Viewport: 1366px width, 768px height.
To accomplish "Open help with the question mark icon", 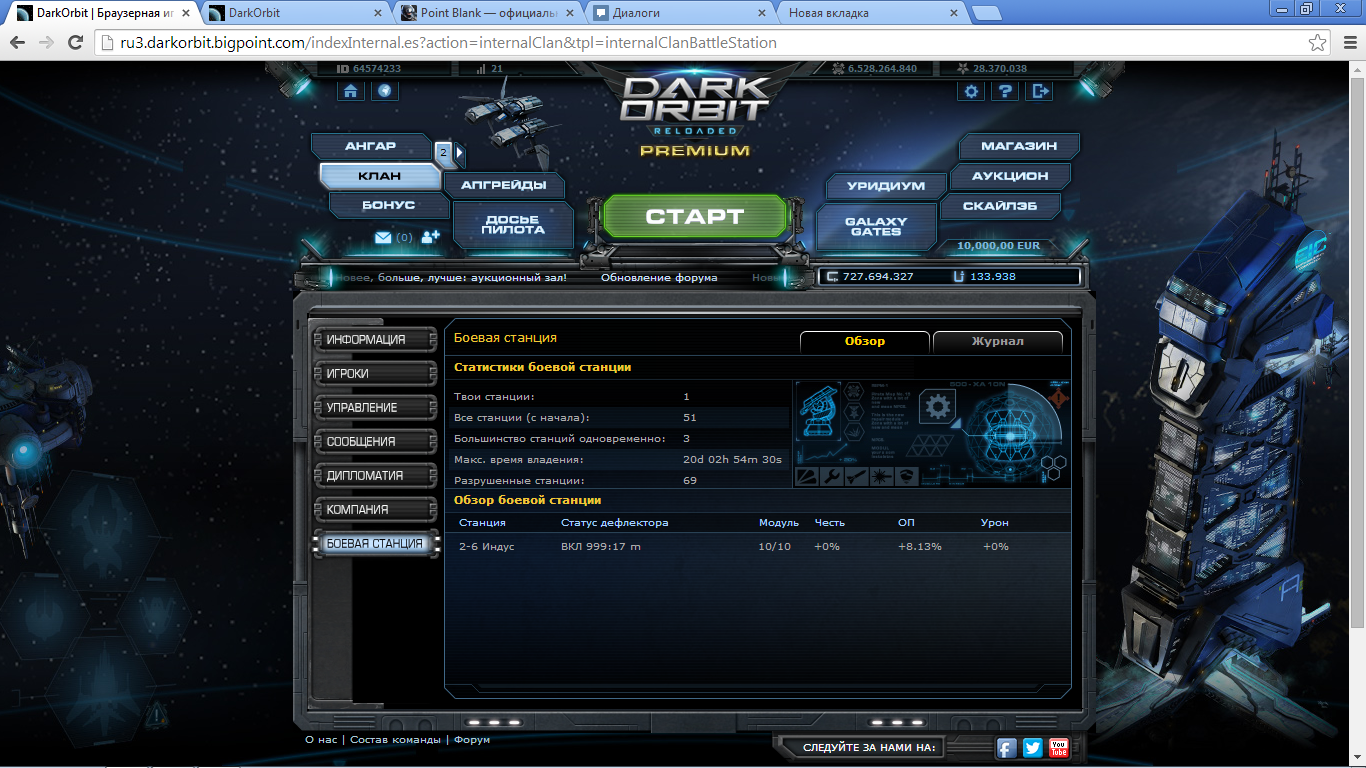I will click(x=1005, y=91).
